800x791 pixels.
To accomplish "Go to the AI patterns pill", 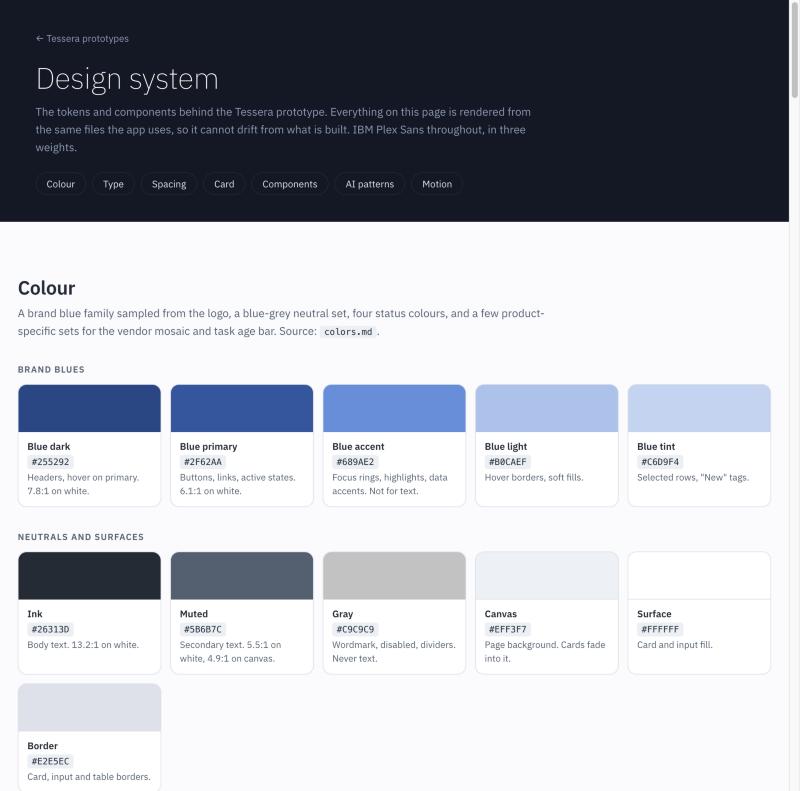I will 369,184.
